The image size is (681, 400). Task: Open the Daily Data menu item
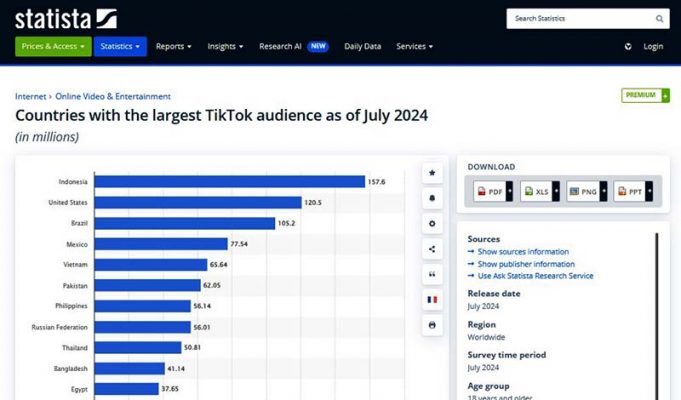point(362,46)
